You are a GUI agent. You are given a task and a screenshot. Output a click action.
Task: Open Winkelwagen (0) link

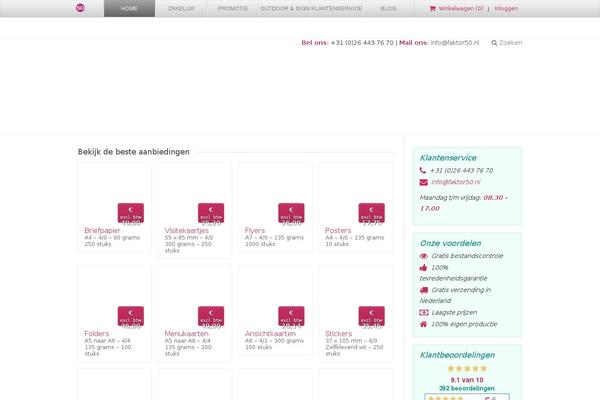[x=461, y=8]
